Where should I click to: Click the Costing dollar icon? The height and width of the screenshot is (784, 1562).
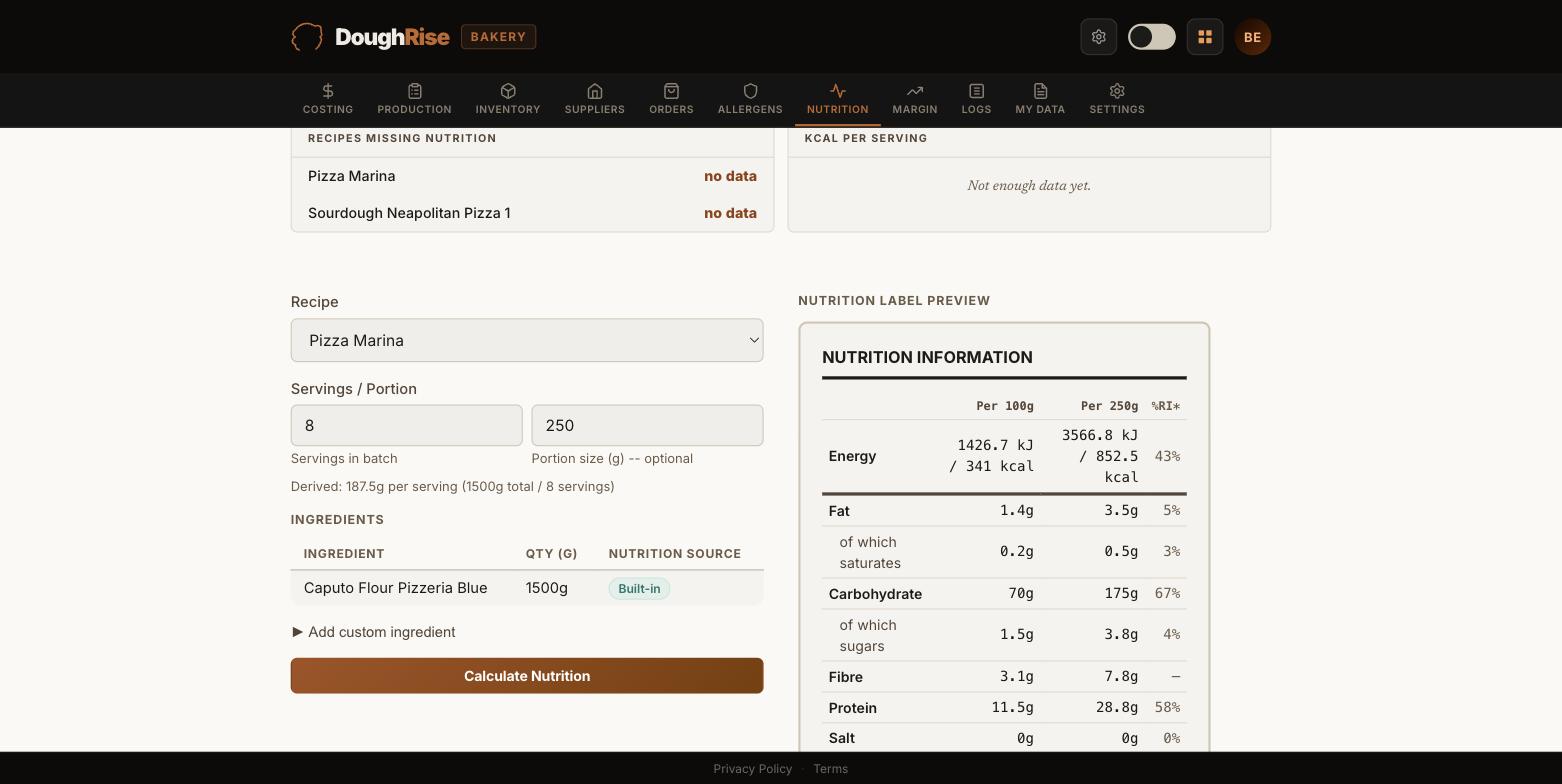click(x=328, y=91)
